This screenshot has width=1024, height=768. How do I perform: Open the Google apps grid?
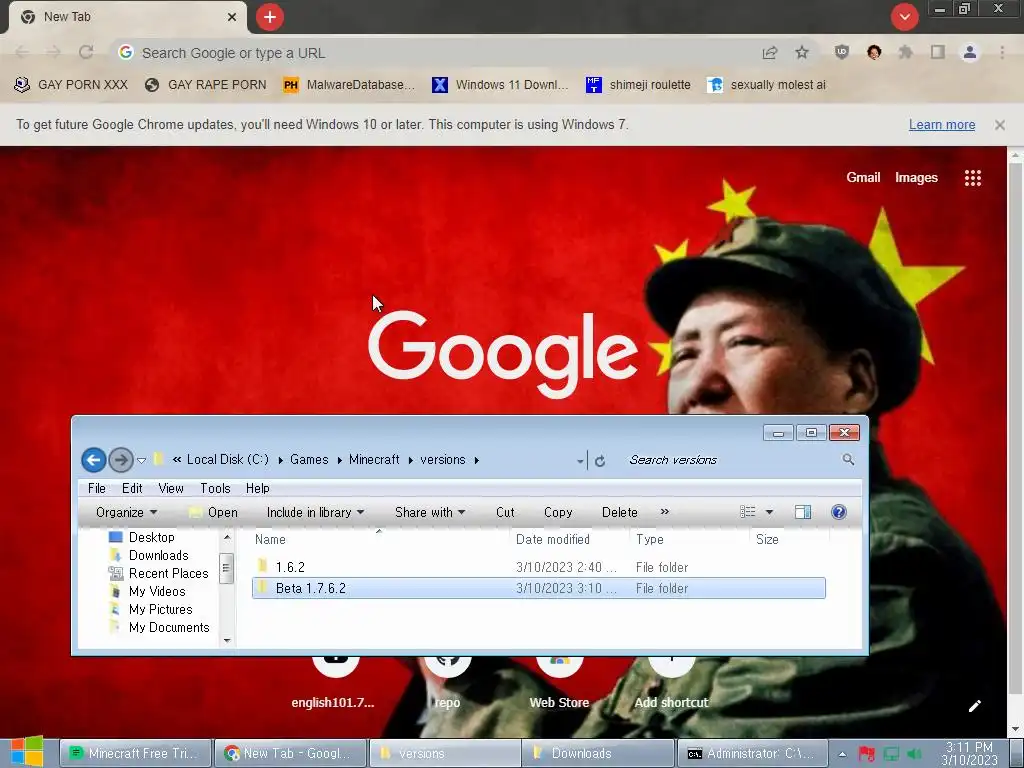click(973, 178)
